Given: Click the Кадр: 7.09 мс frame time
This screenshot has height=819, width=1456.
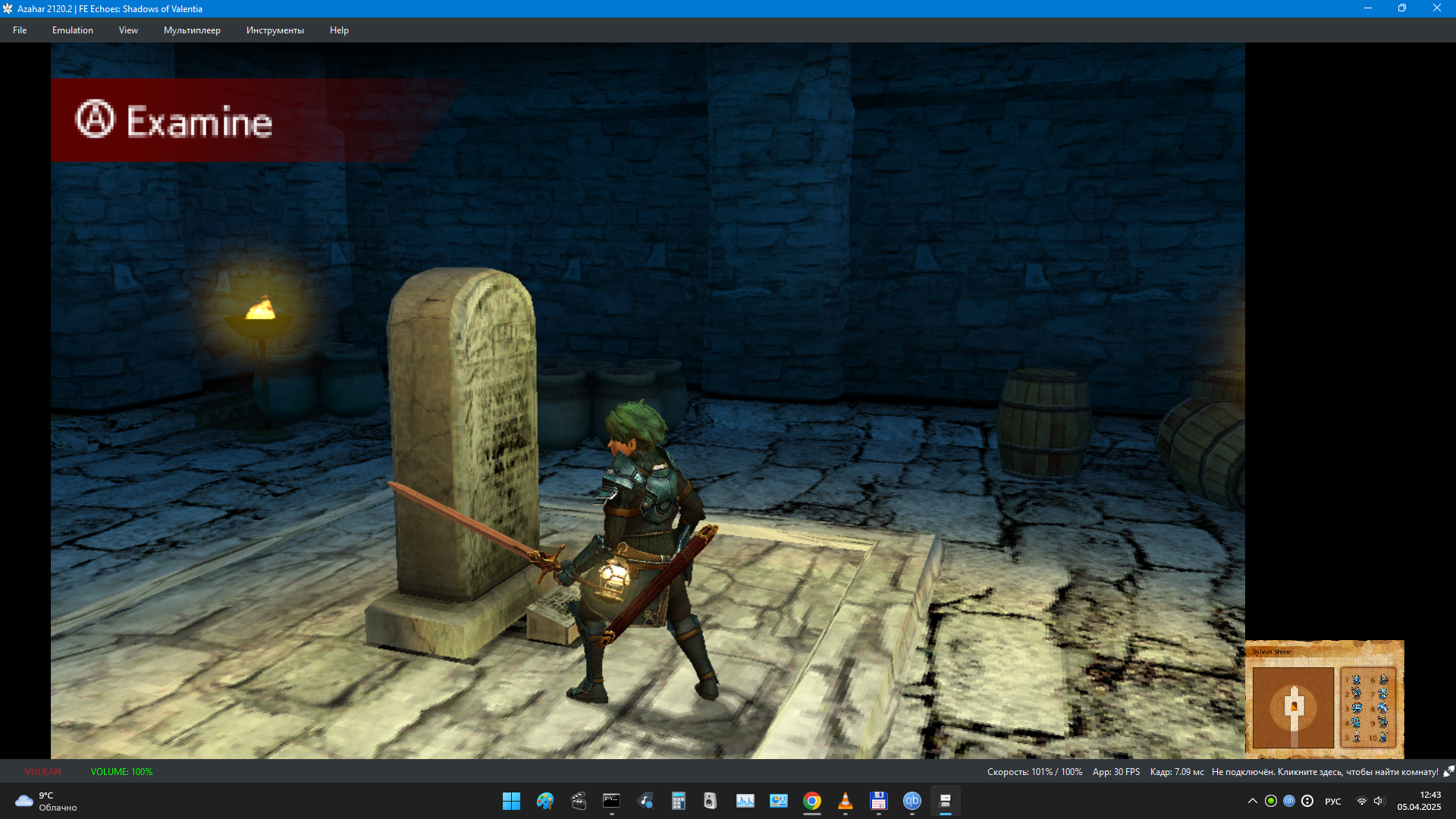Looking at the screenshot, I should [x=1177, y=772].
